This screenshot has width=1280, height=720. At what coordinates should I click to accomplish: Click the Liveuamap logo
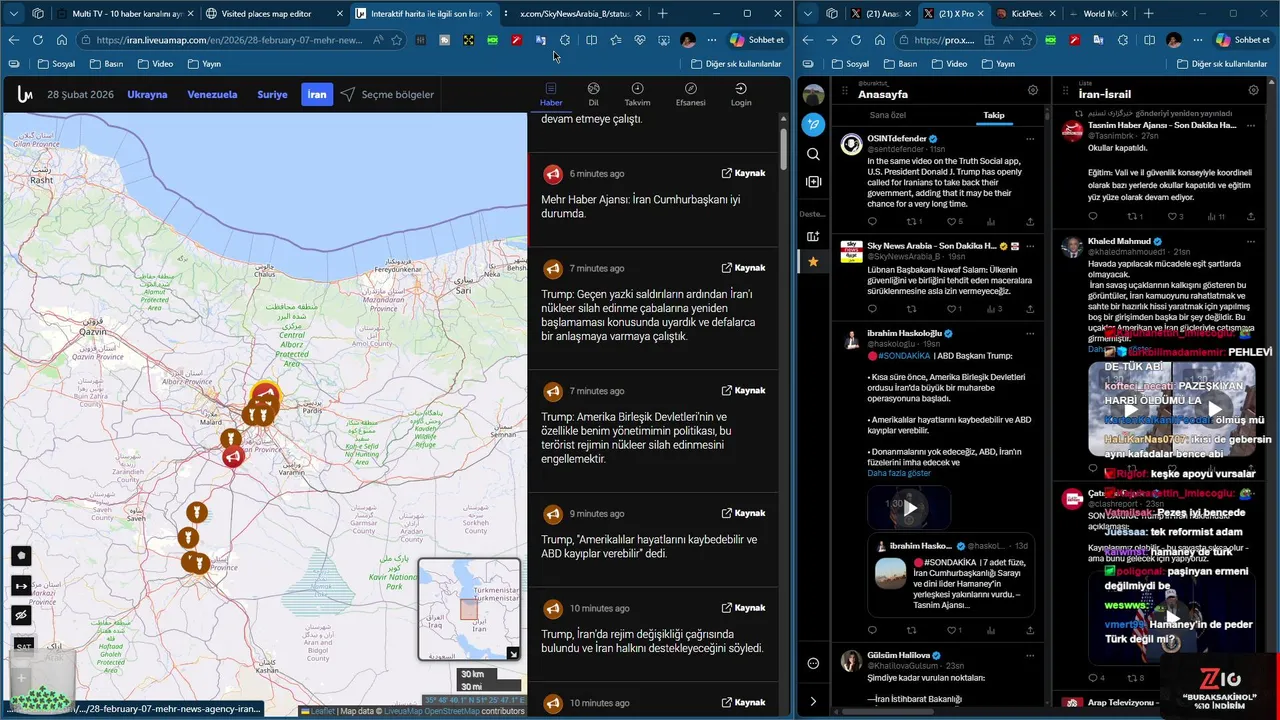click(25, 95)
